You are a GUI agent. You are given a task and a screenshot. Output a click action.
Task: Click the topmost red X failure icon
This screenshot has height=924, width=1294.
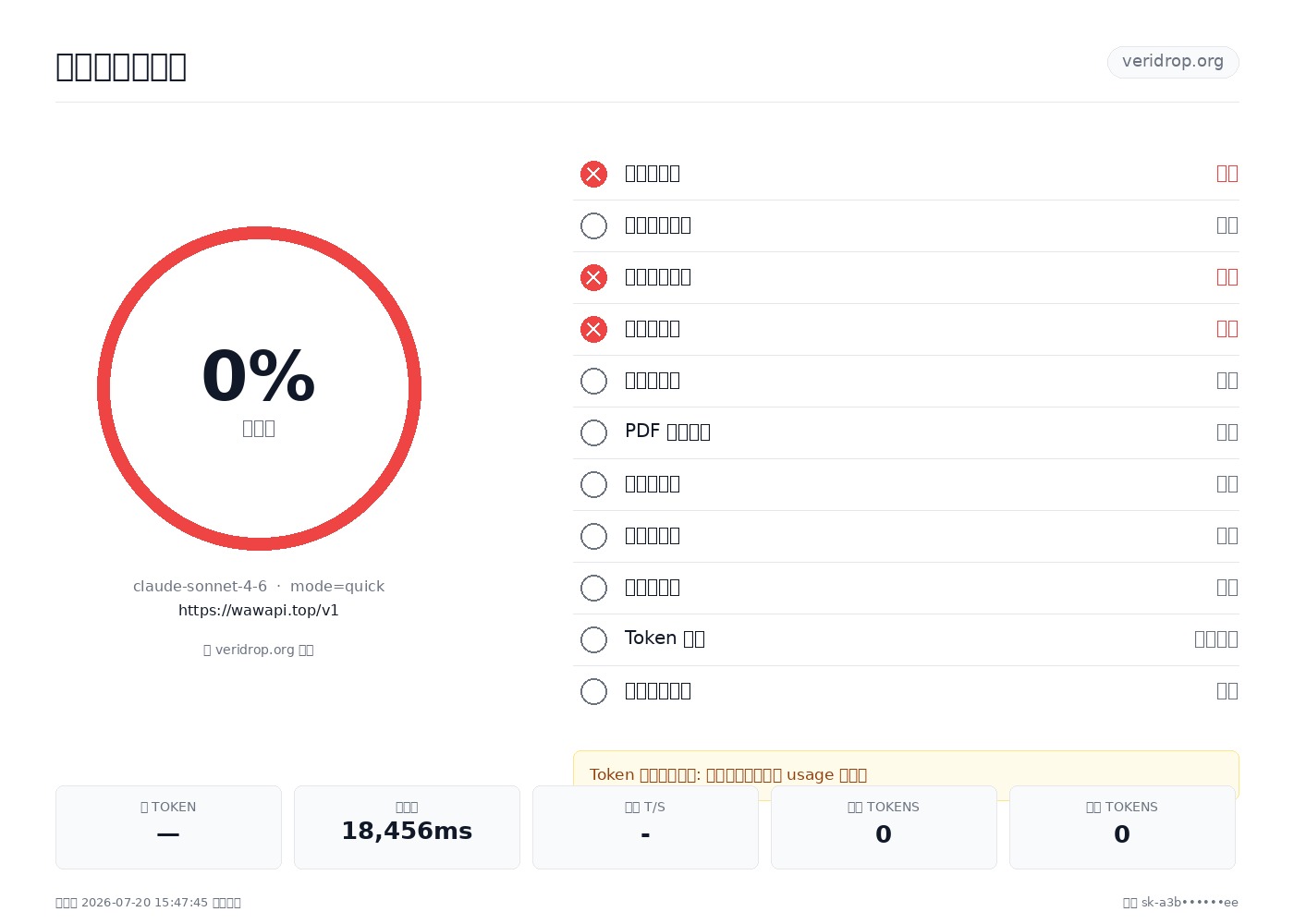coord(593,174)
